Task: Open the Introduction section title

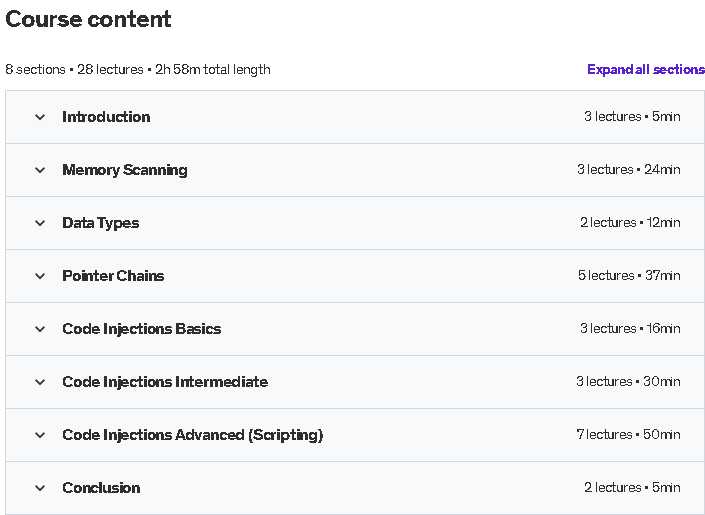Action: 106,117
